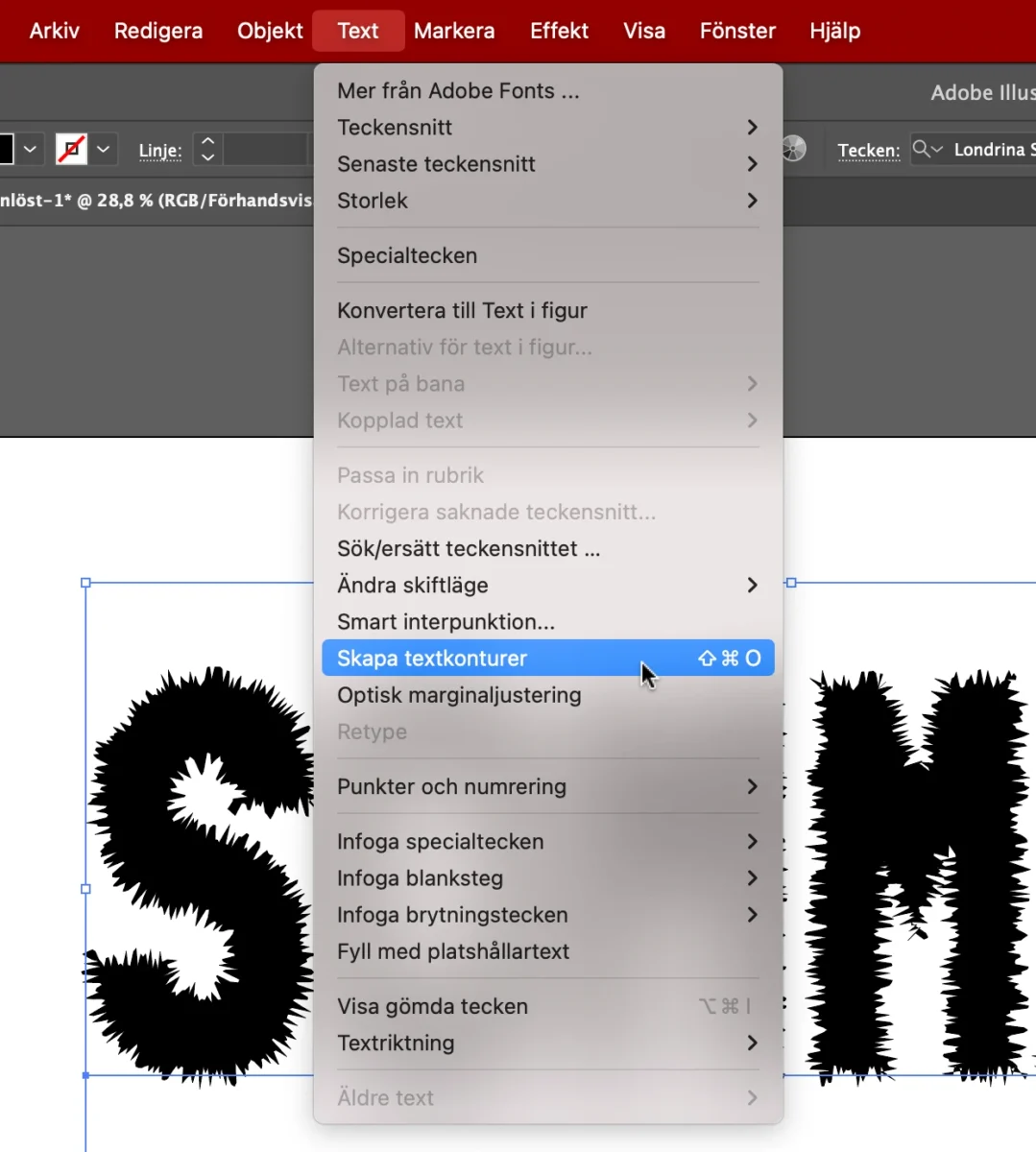Open the Specialtecken panel
1036x1152 pixels.
(x=548, y=255)
